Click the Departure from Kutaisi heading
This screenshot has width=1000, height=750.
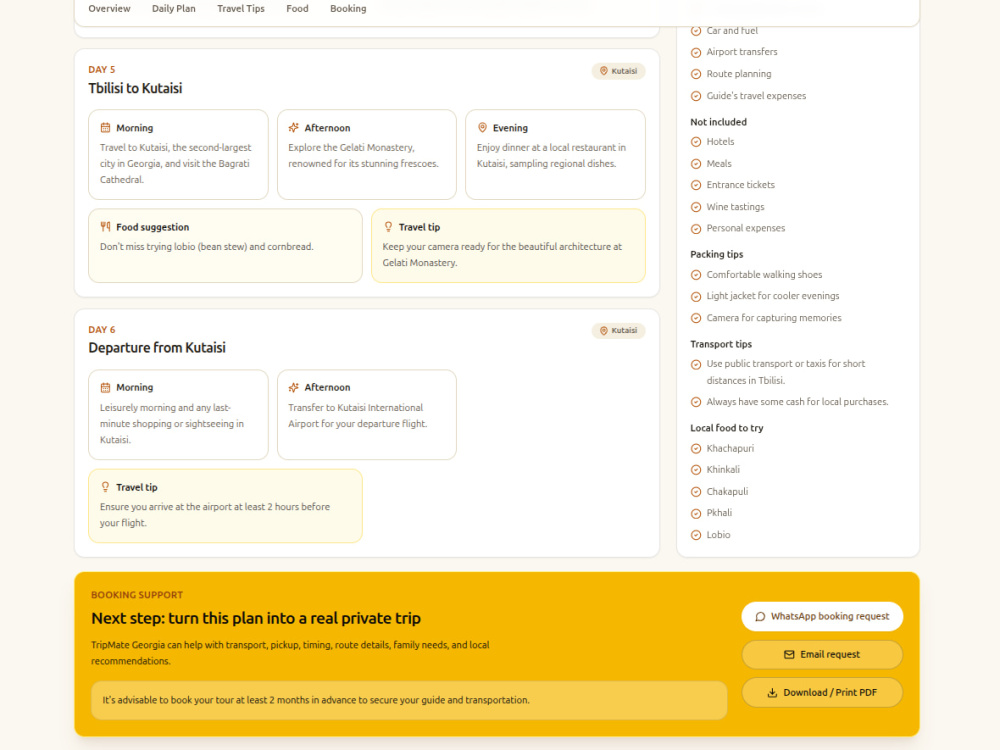pos(157,348)
